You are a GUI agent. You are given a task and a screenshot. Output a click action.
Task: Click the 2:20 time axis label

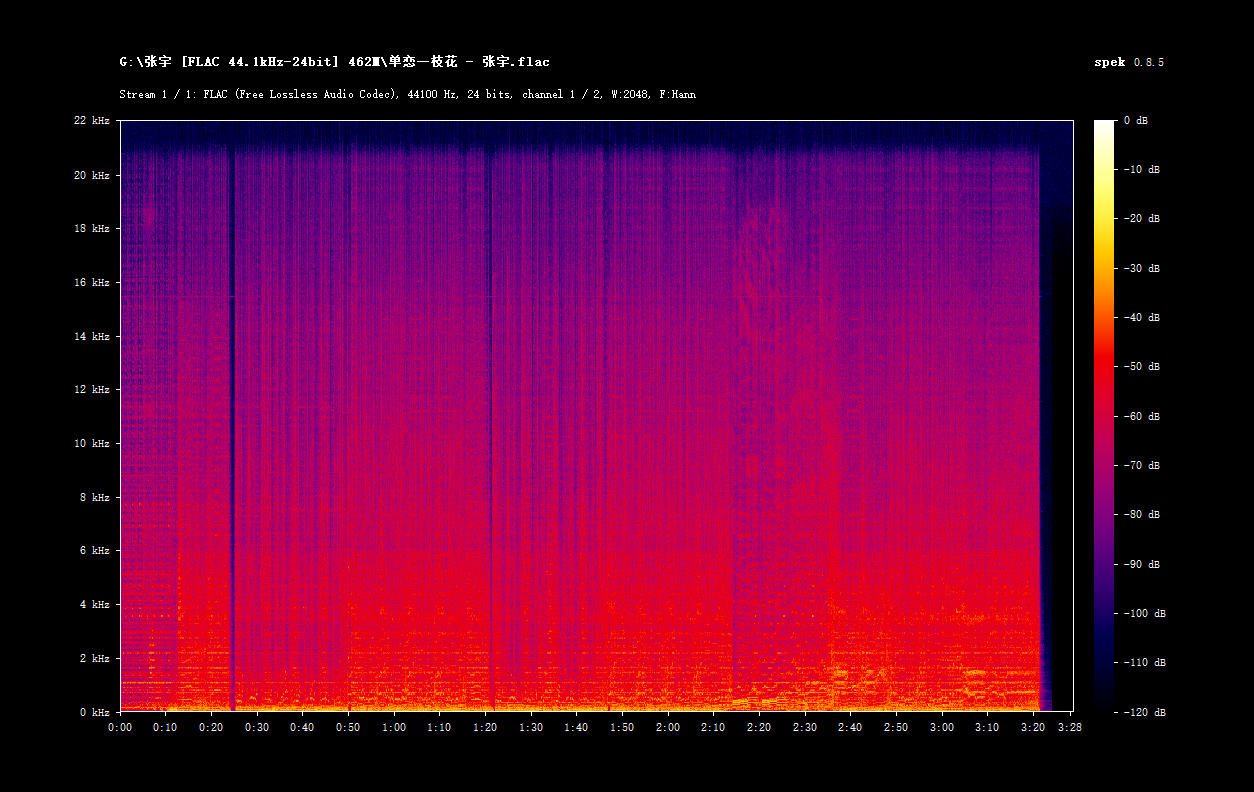(759, 728)
